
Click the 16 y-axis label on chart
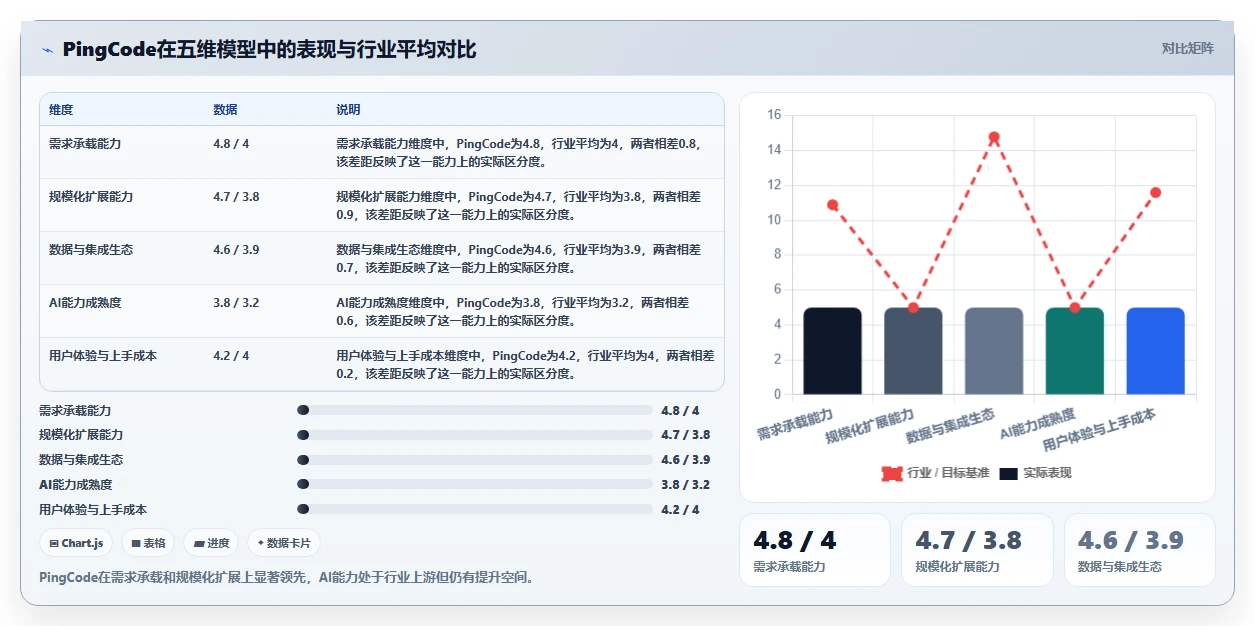coord(774,115)
